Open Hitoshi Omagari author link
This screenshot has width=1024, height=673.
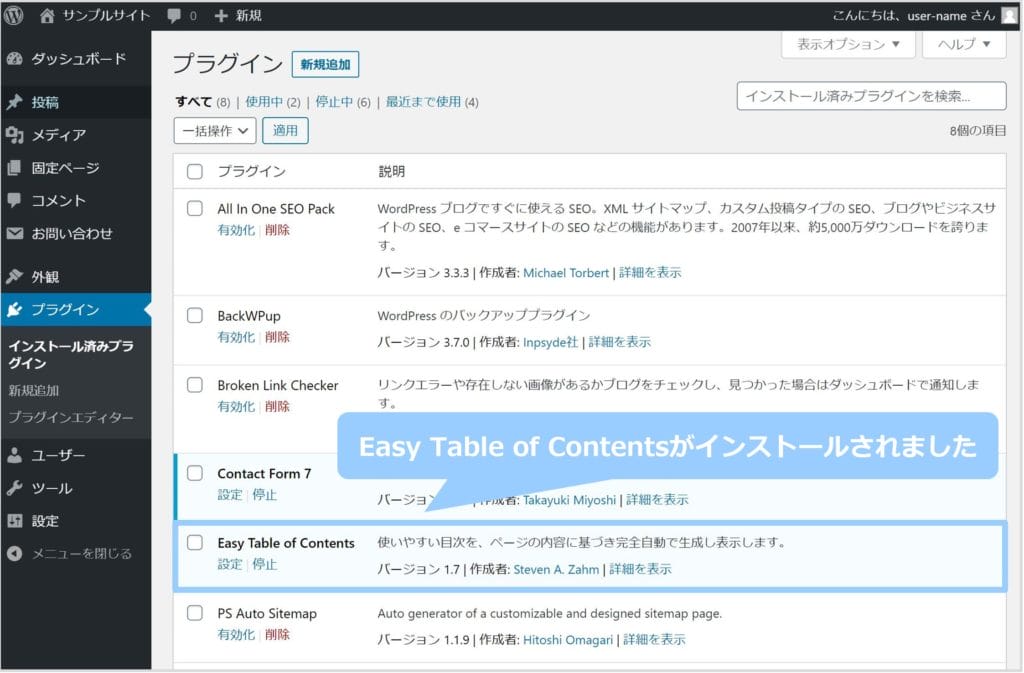coord(568,640)
